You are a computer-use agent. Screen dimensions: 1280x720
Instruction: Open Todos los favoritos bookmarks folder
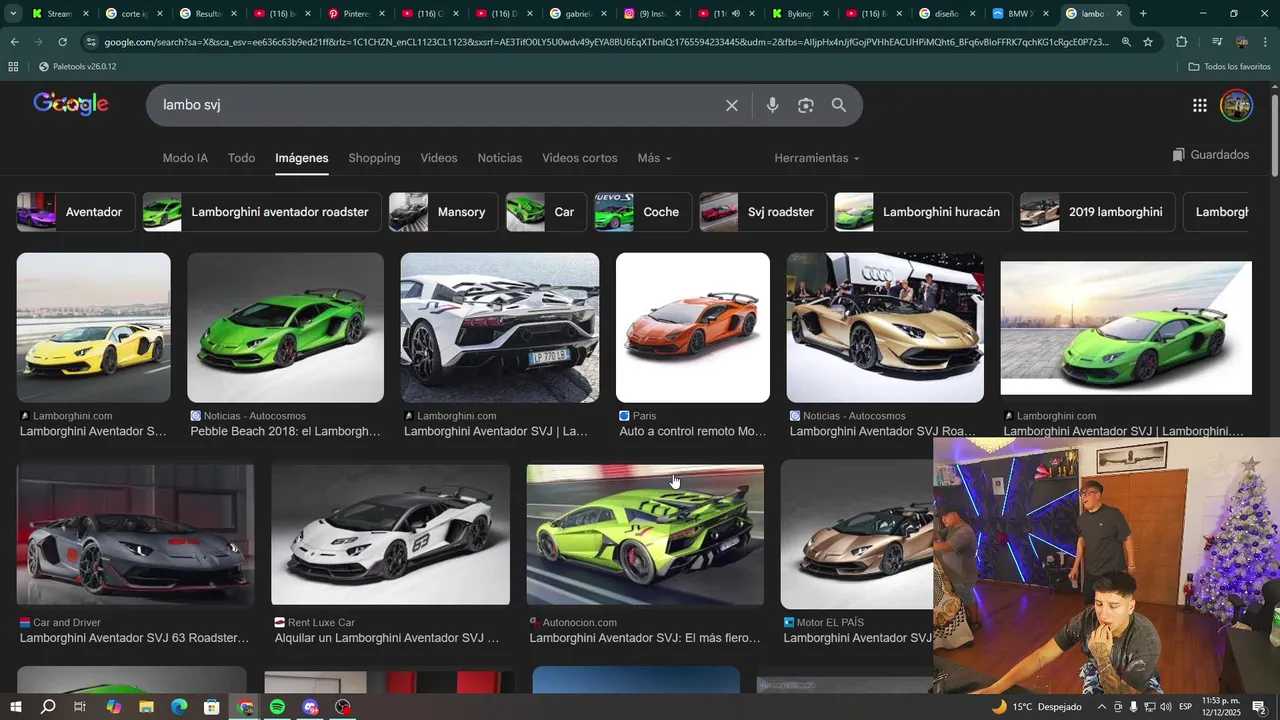[1229, 66]
